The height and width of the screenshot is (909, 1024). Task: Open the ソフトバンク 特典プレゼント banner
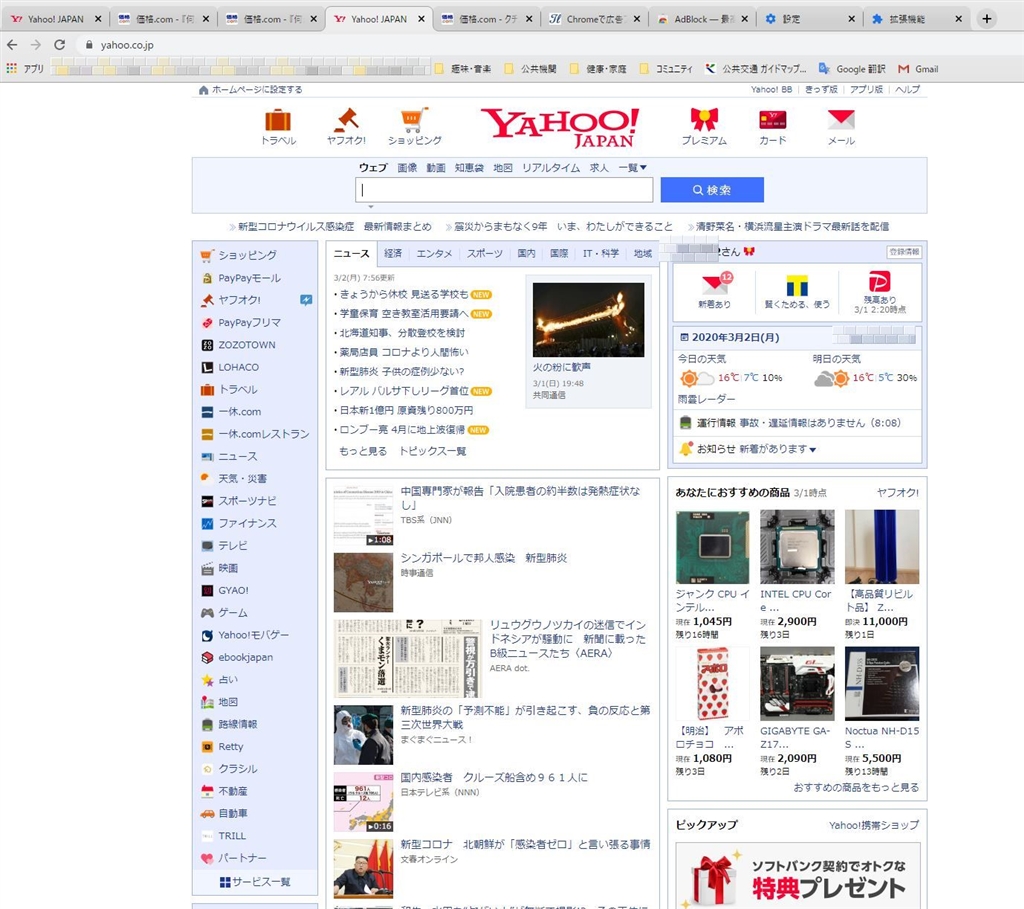797,875
